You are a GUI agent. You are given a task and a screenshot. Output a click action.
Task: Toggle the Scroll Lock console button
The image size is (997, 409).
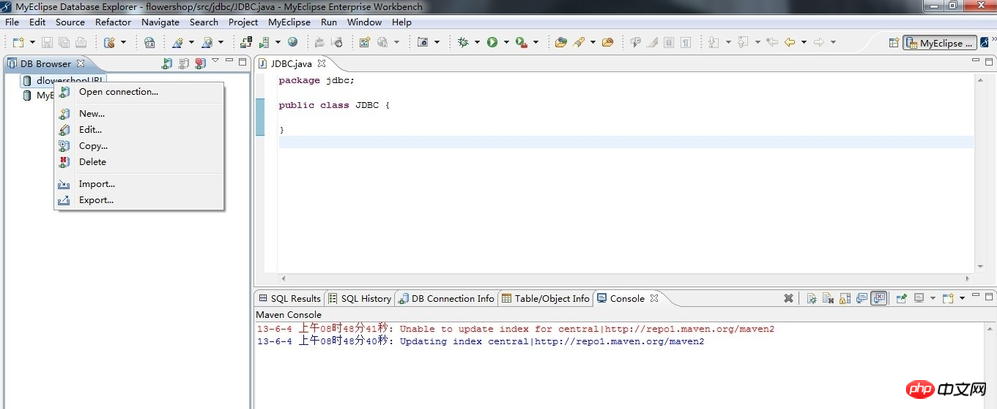tap(845, 298)
